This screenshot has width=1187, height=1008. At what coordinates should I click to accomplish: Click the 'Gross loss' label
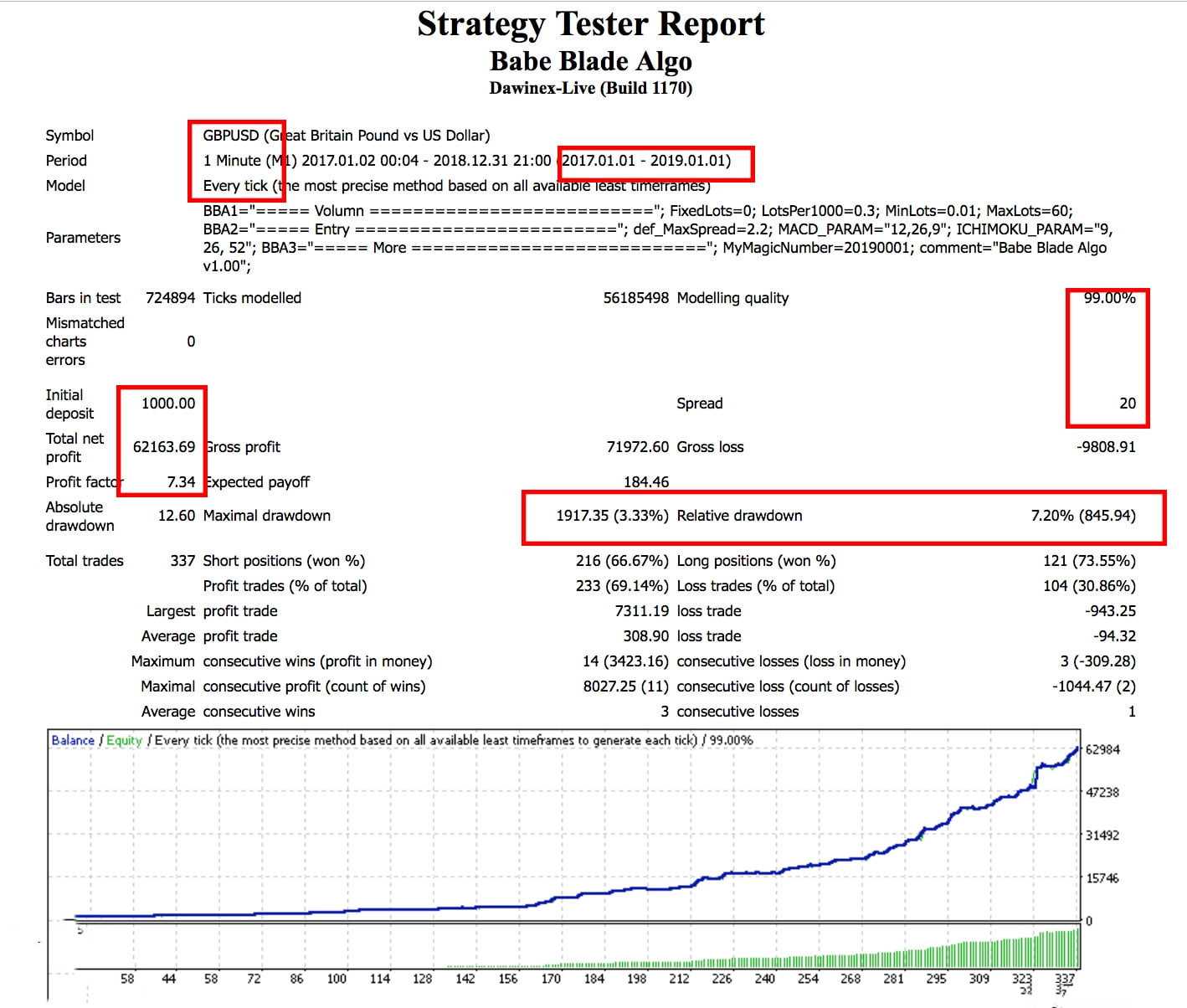[x=710, y=447]
